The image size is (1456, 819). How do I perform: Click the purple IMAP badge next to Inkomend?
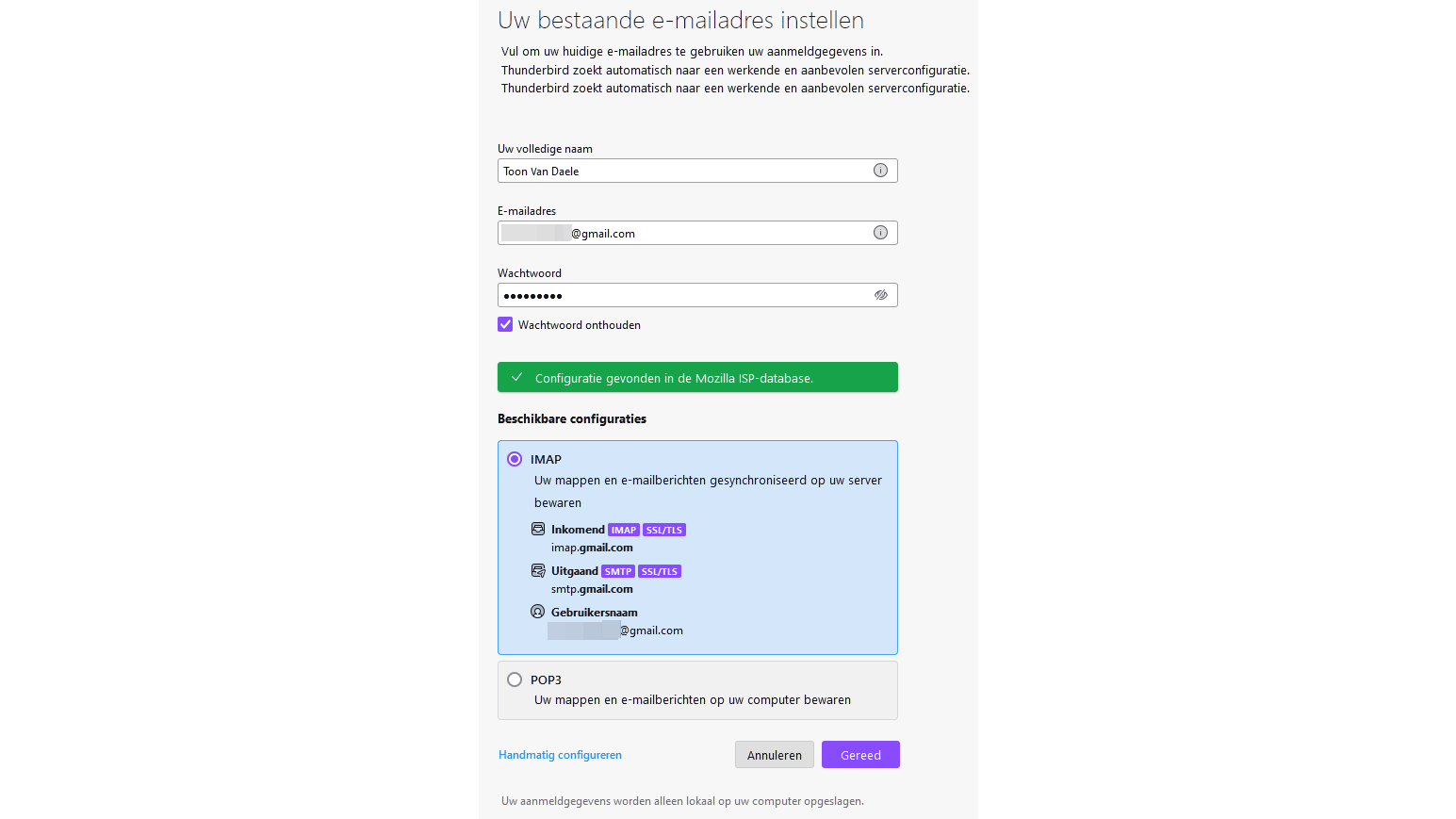click(x=624, y=530)
